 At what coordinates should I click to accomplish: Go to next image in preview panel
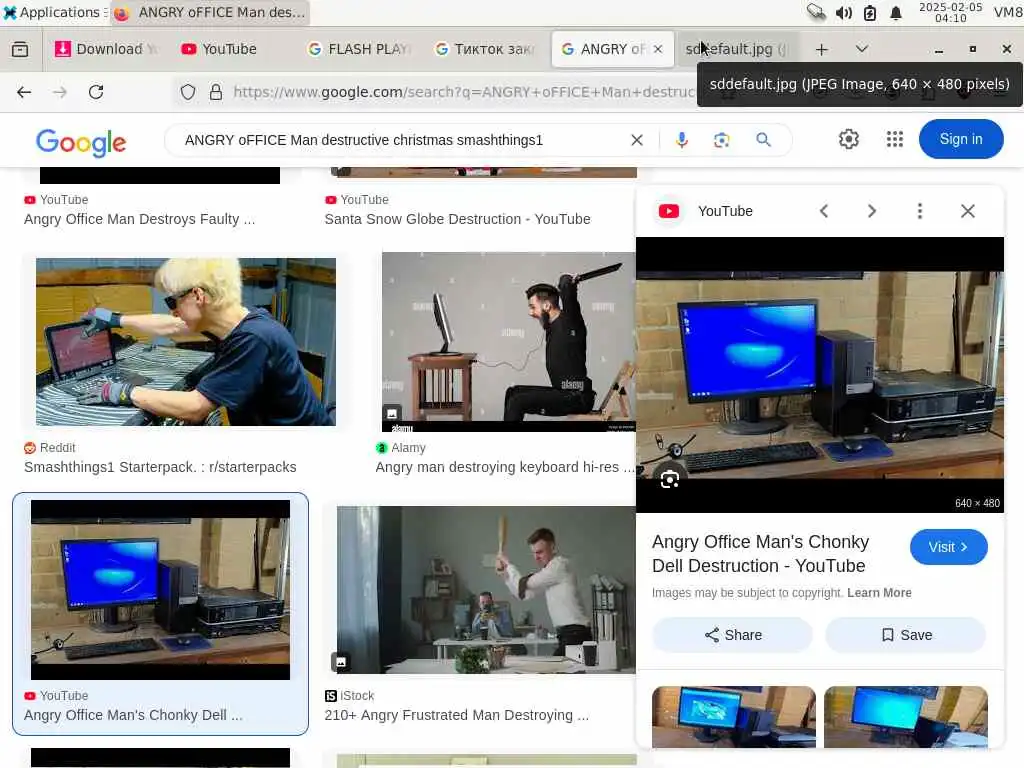pos(872,211)
